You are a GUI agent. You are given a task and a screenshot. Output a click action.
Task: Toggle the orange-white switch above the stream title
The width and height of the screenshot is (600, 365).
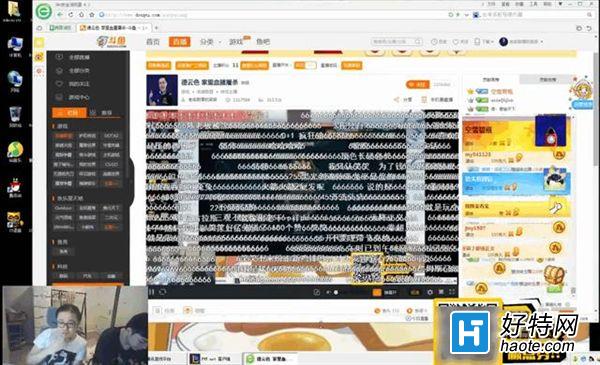[305, 65]
